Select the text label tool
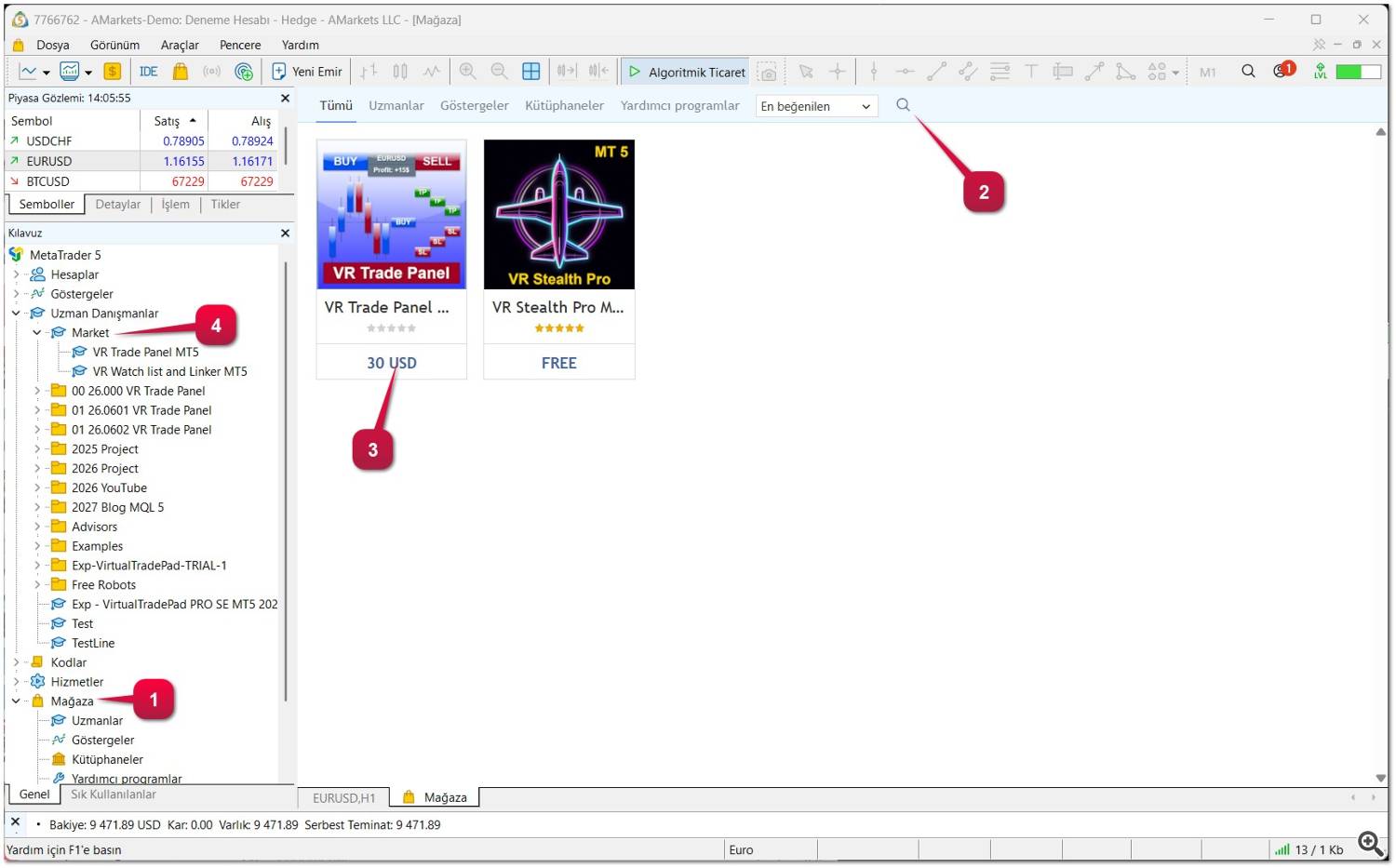The width and height of the screenshot is (1396, 868). (x=1063, y=72)
